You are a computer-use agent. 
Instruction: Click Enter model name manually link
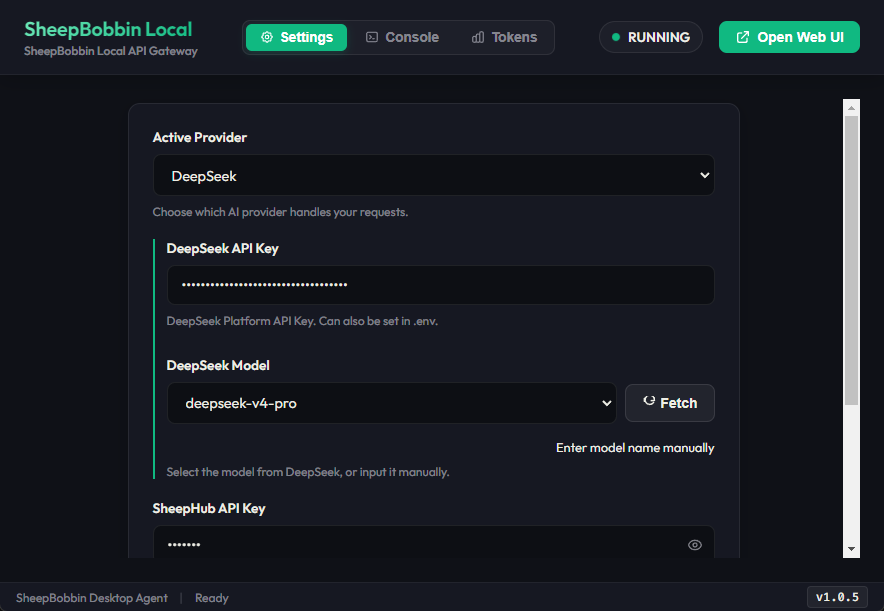coord(635,448)
